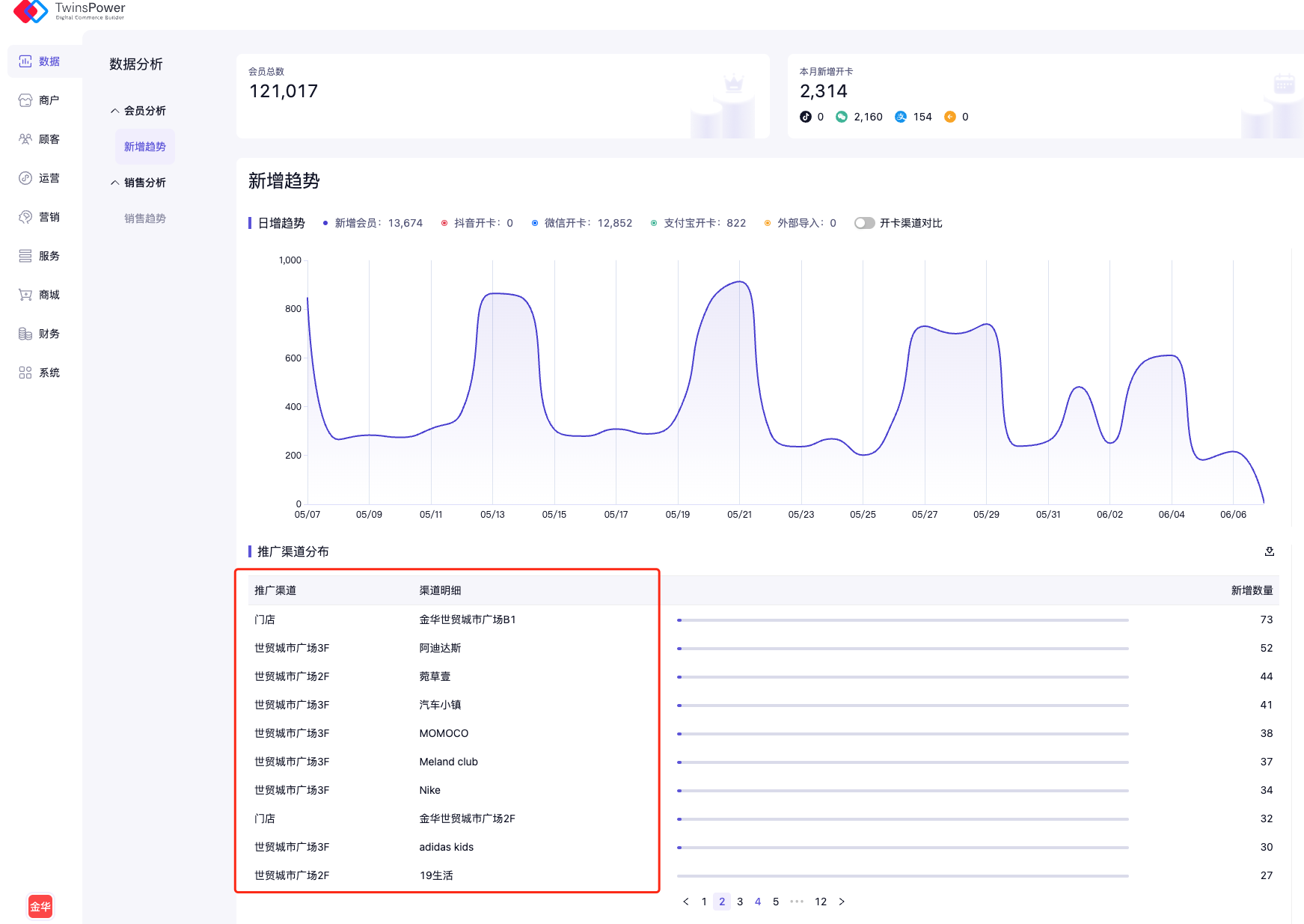
Task: Open the 商城 shopping cart icon
Action: tap(25, 295)
